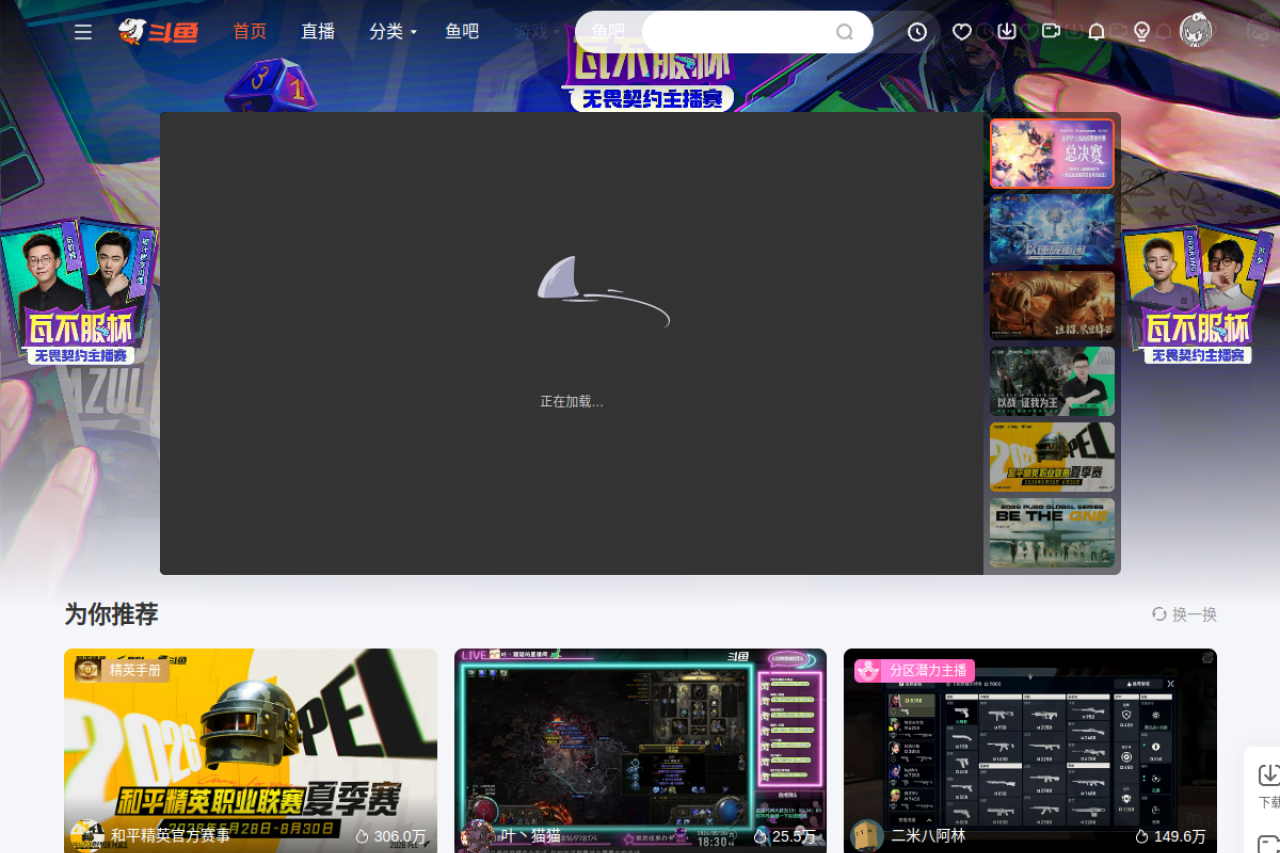Open the 二米八阿林 channel name
The width and height of the screenshot is (1280, 853).
pyautogui.click(x=929, y=836)
